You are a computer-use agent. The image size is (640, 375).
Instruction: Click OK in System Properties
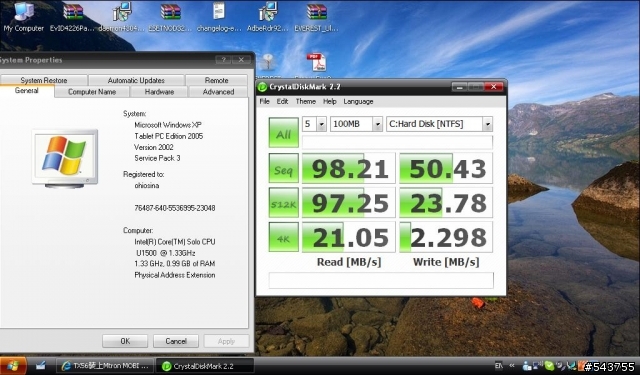pos(125,341)
